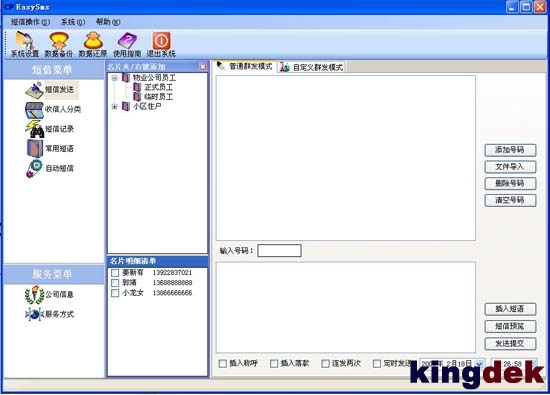The width and height of the screenshot is (550, 395).
Task: Switch to the 自定义群发模式 tab
Action: coord(311,67)
